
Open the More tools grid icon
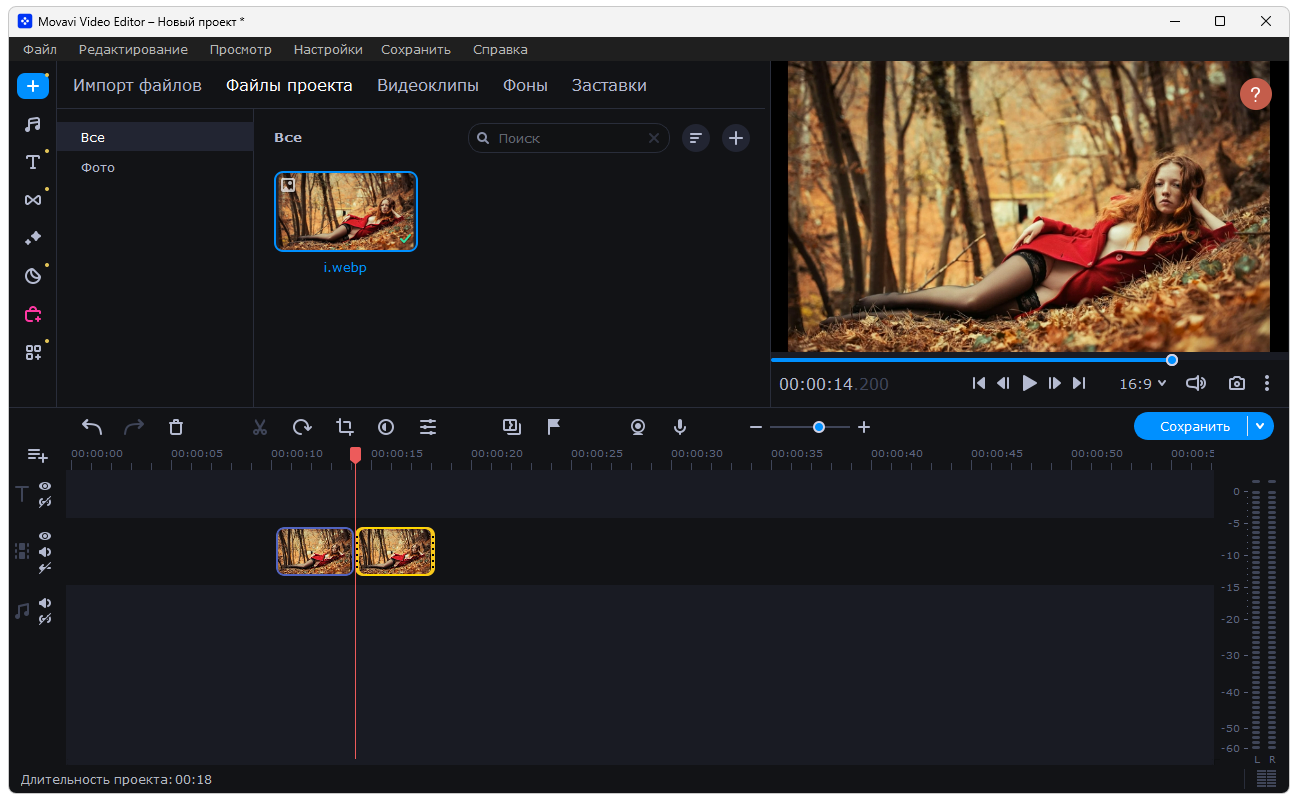point(33,352)
